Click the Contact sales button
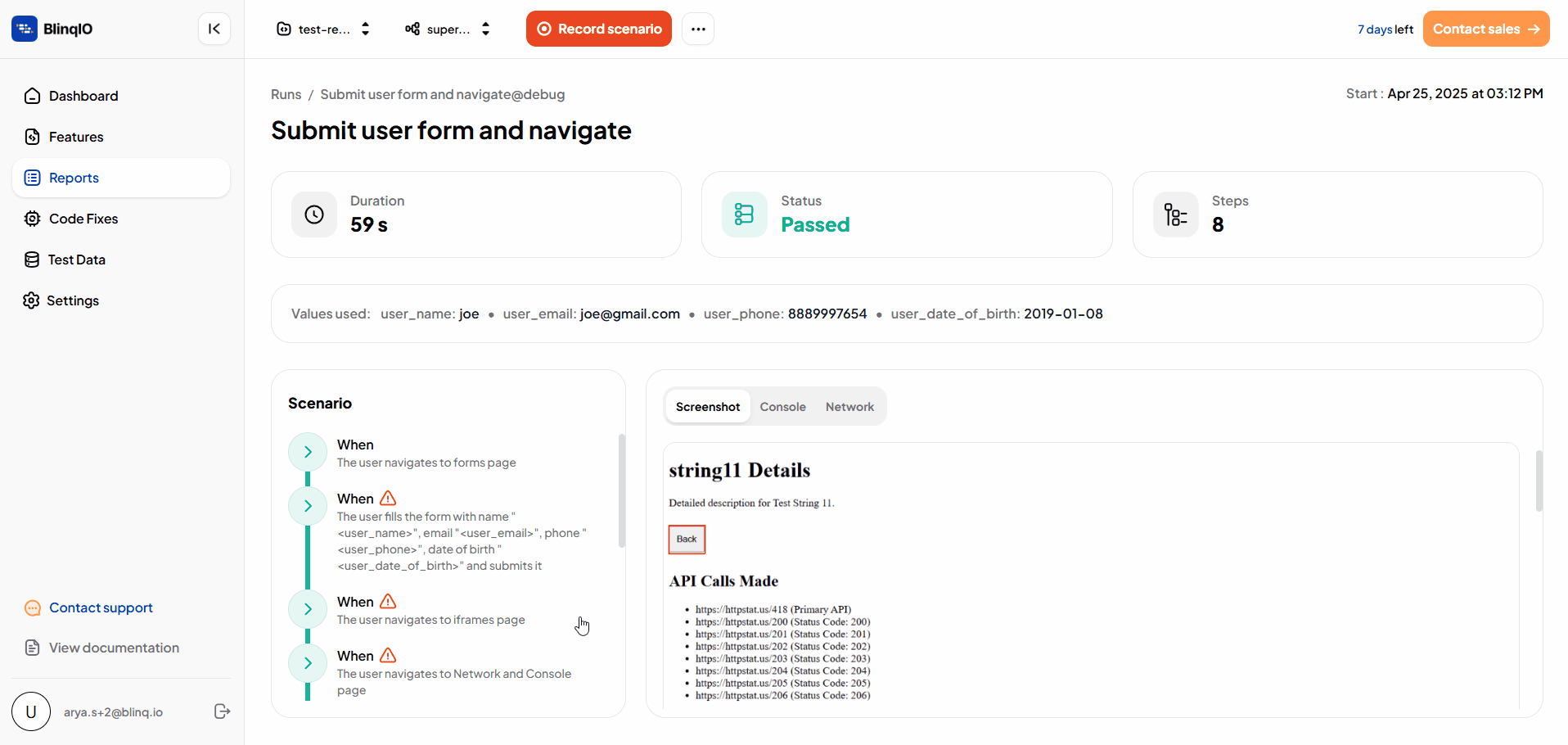 tap(1486, 29)
